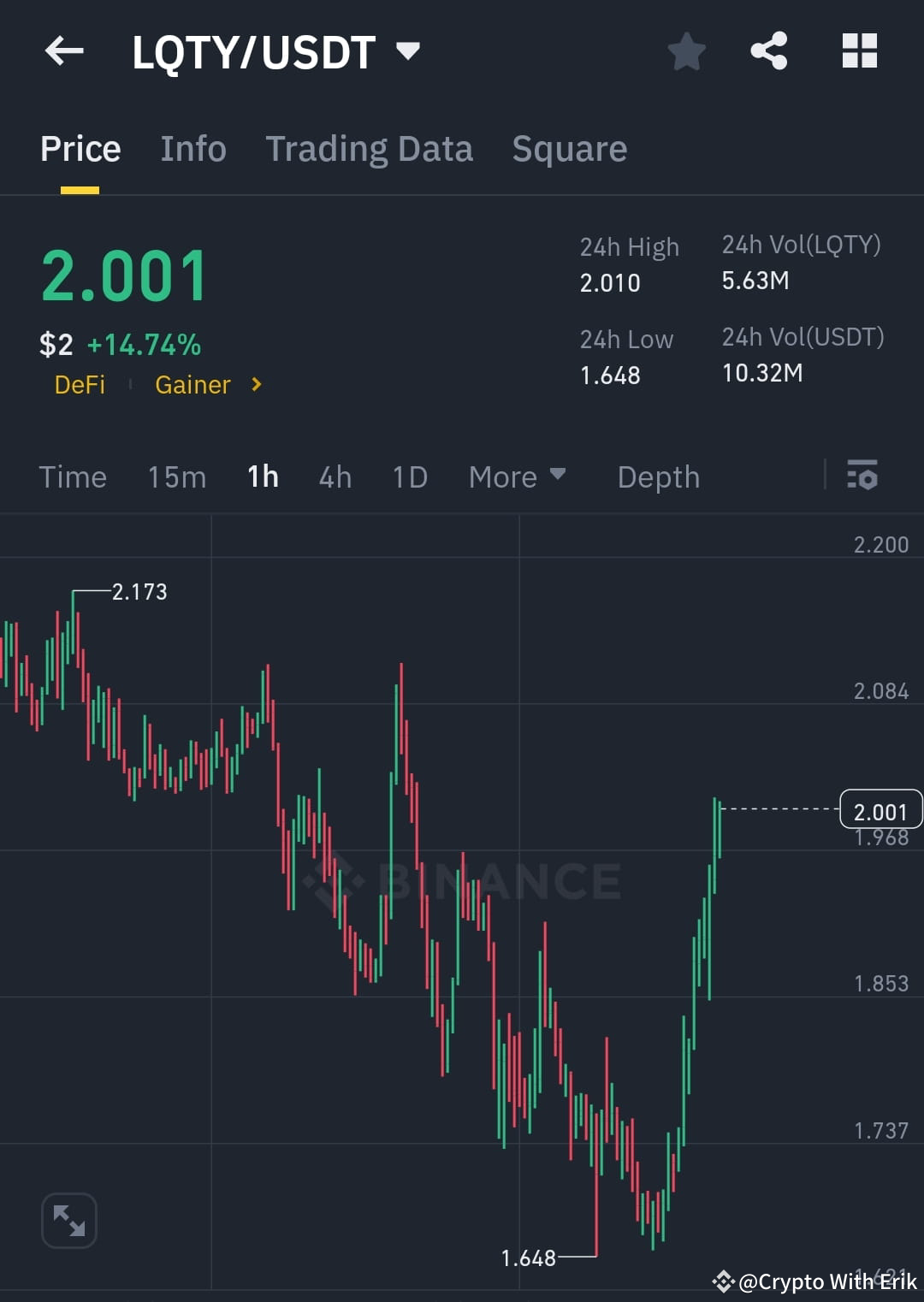Open the share options for this pair
The height and width of the screenshot is (1302, 924).
[769, 51]
